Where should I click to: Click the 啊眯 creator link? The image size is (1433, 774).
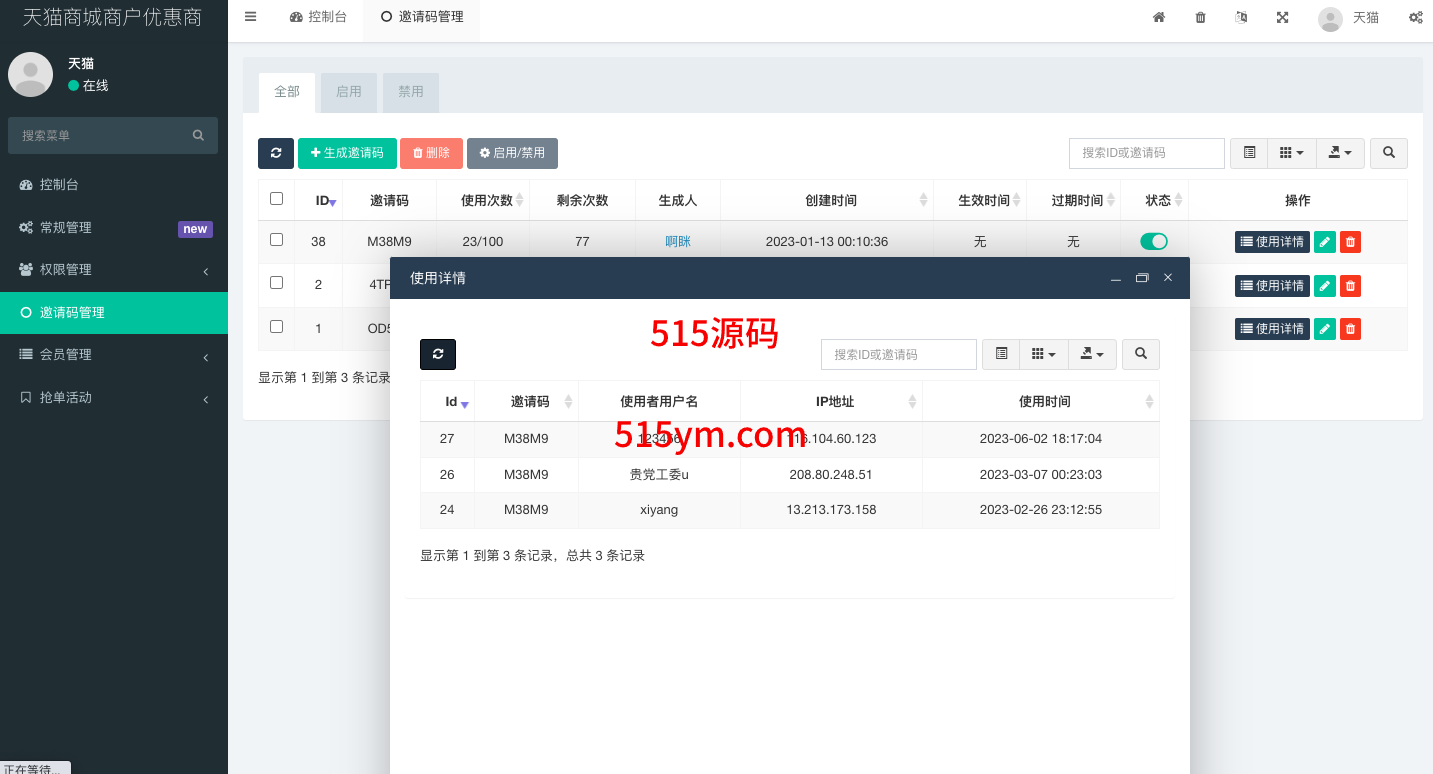[x=677, y=242]
